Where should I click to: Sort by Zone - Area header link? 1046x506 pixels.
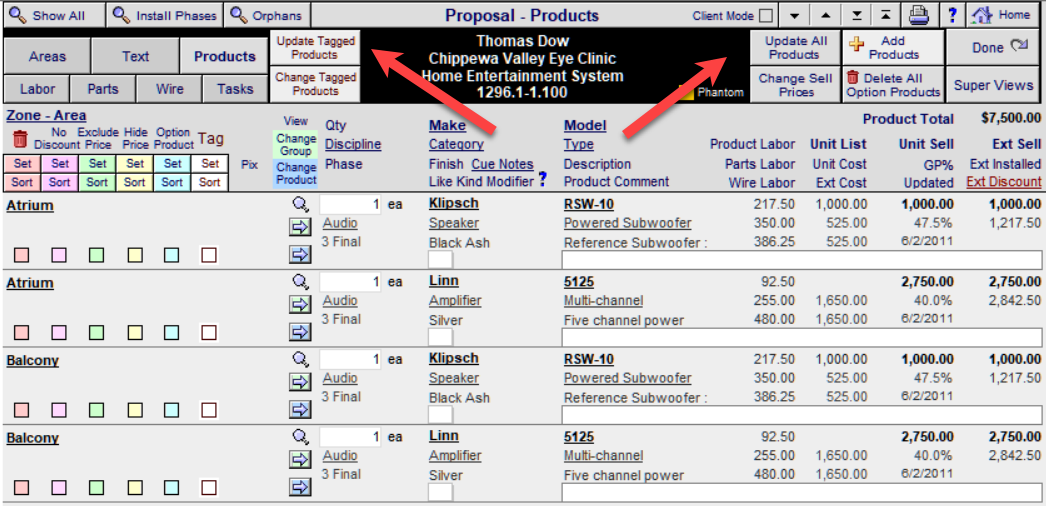[x=46, y=115]
